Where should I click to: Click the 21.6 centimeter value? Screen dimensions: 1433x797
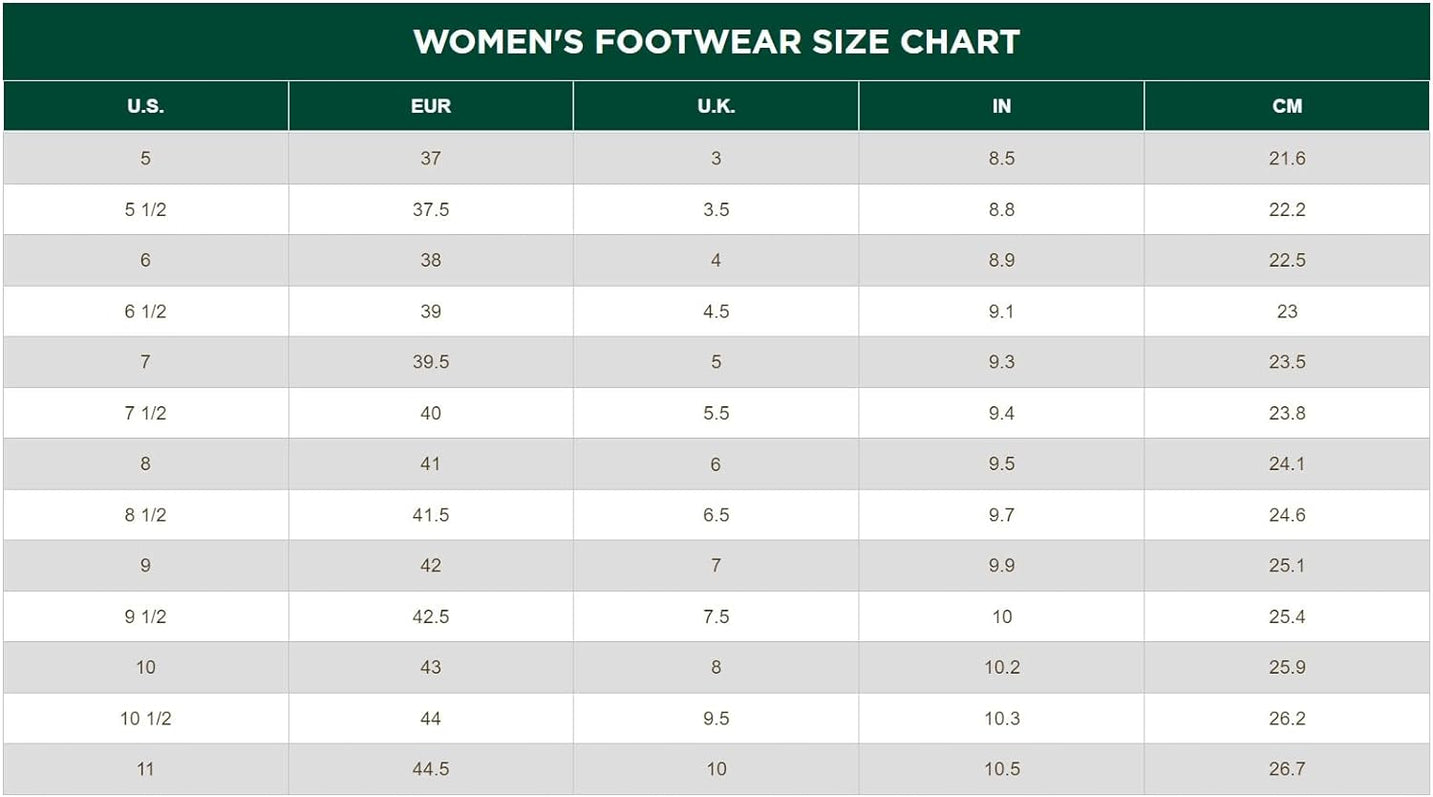point(1287,158)
